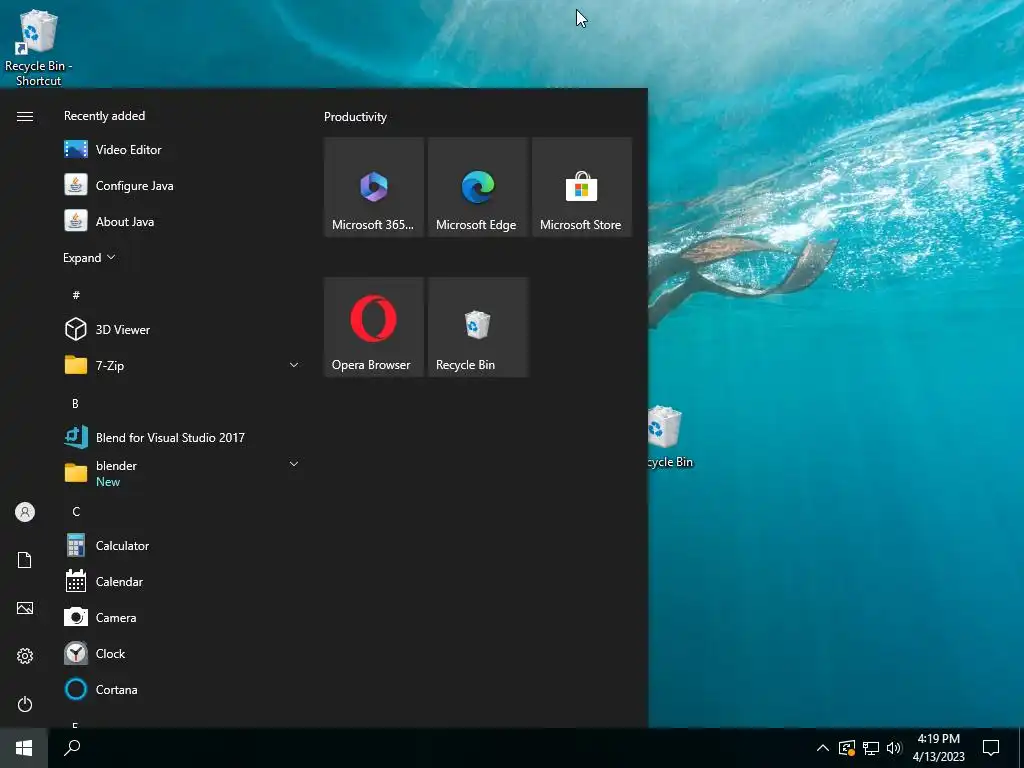Screen dimensions: 1024x768
Task: Expand the recently added list
Action: 89,257
